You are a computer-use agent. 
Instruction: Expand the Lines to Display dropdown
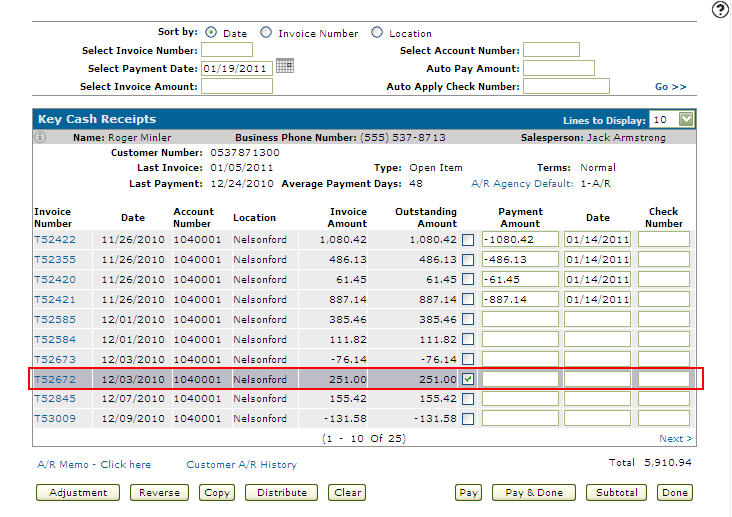685,119
